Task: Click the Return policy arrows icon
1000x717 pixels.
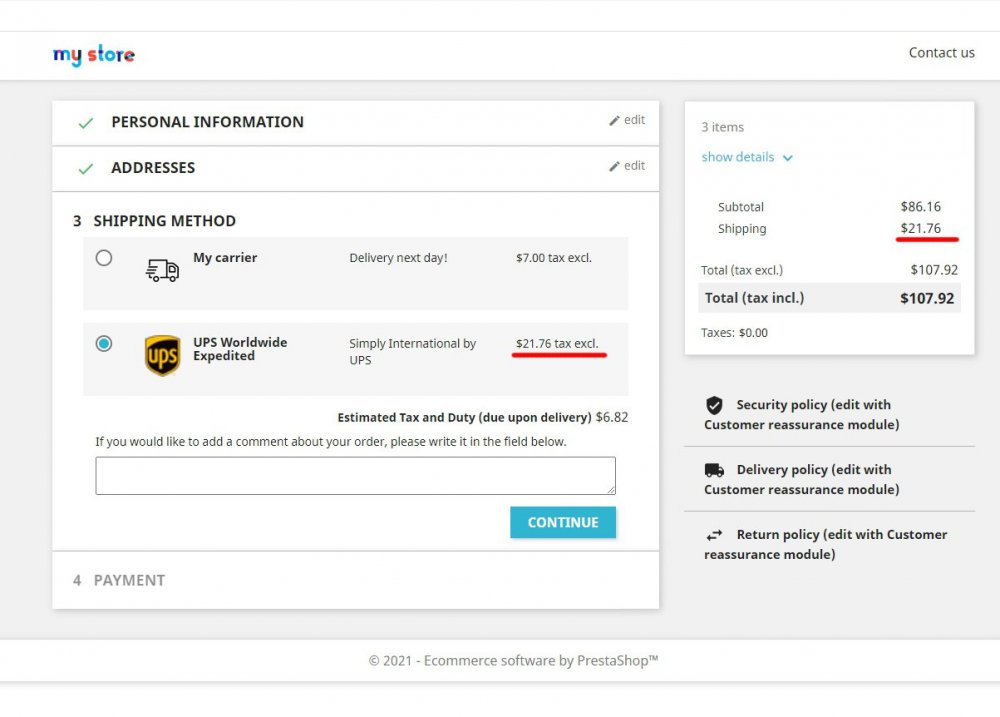Action: click(x=714, y=535)
